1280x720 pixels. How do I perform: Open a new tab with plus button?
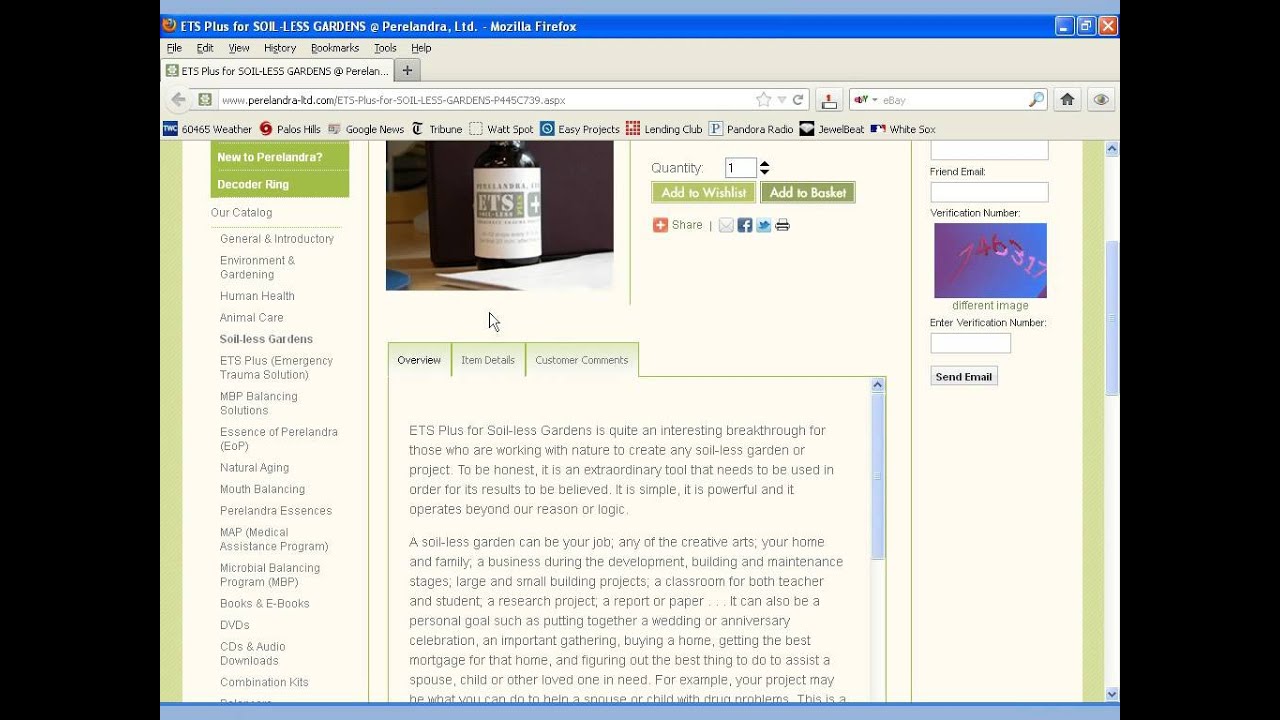click(x=407, y=71)
